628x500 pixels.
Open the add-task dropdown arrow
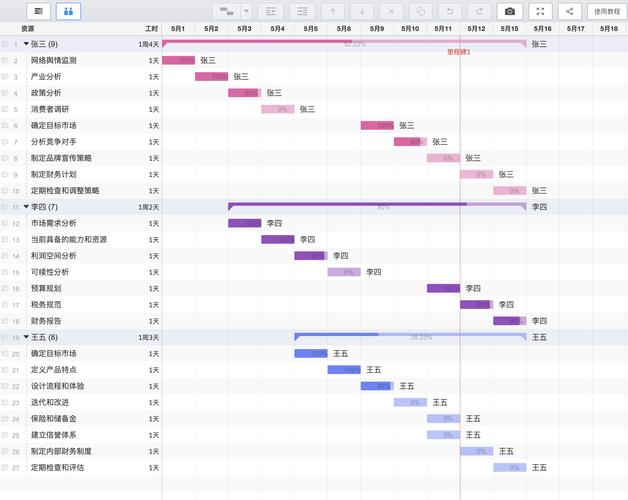pos(246,11)
